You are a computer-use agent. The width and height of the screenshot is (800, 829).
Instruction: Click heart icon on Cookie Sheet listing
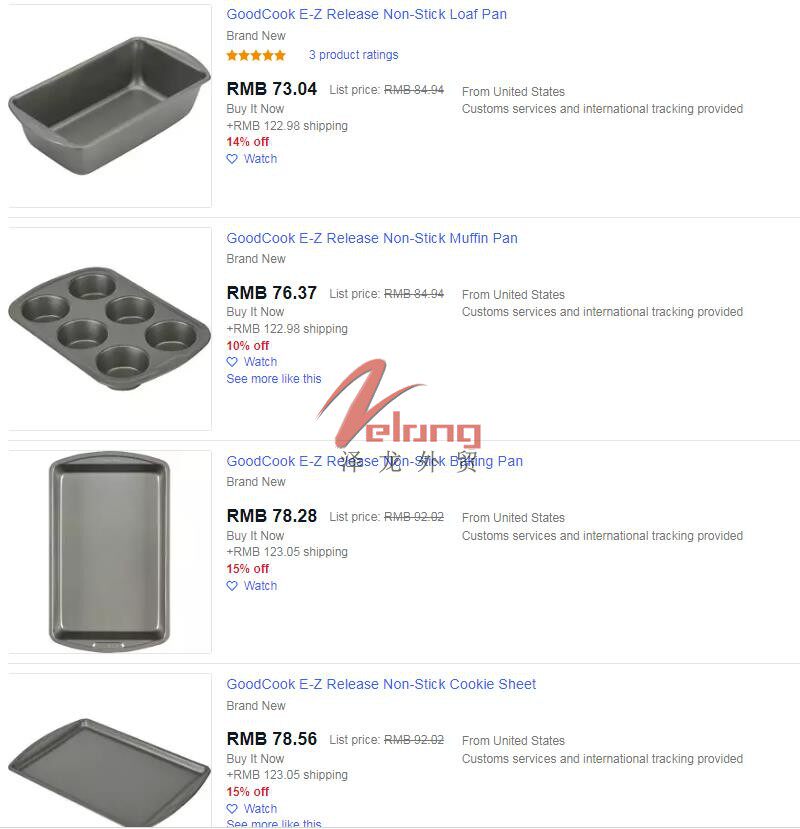click(x=232, y=809)
